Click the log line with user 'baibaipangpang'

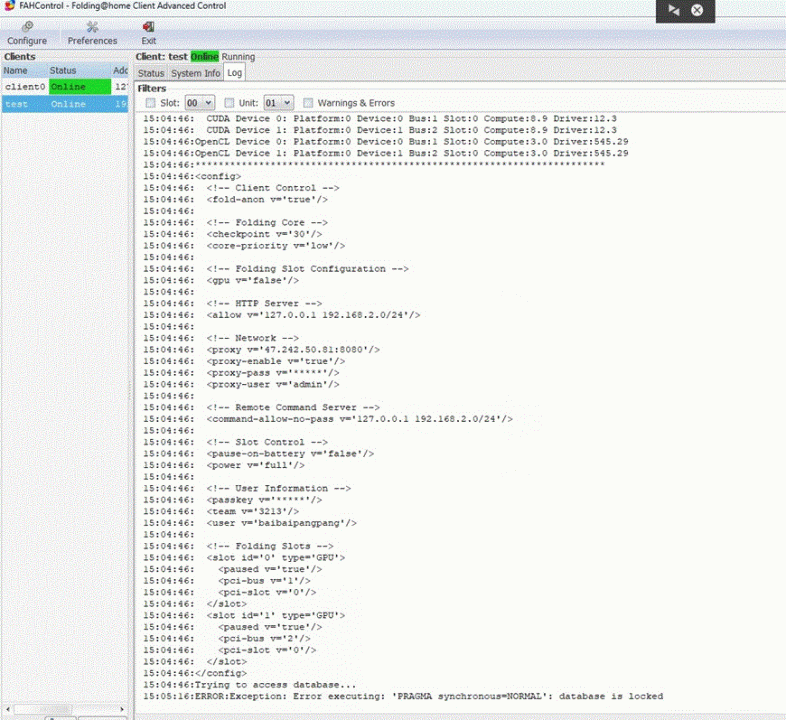(x=250, y=523)
